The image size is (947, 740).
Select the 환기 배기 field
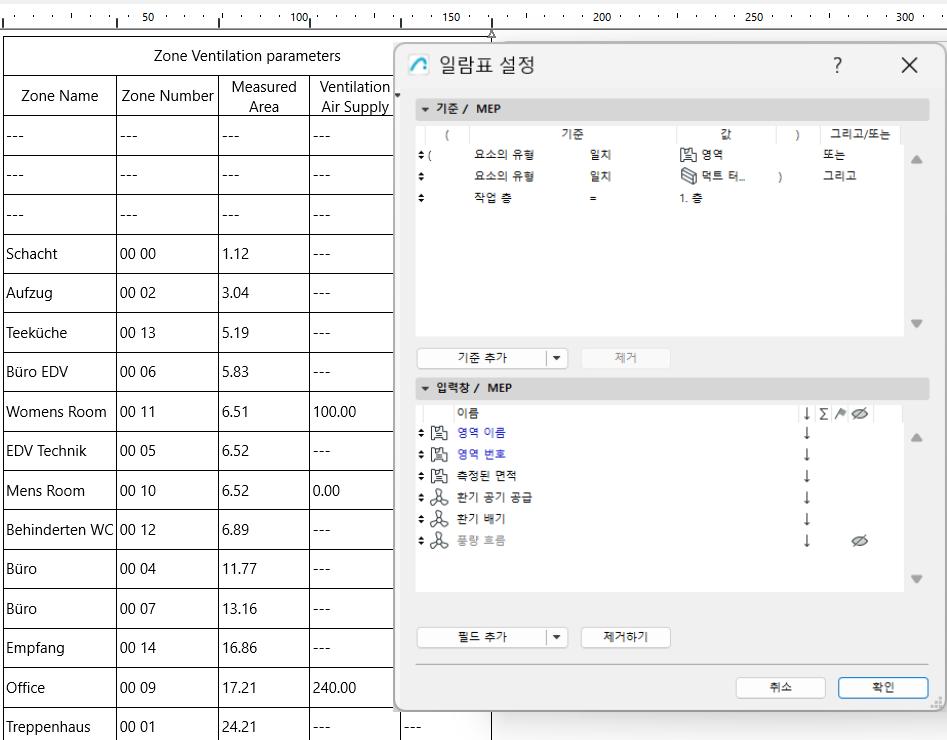click(x=481, y=519)
